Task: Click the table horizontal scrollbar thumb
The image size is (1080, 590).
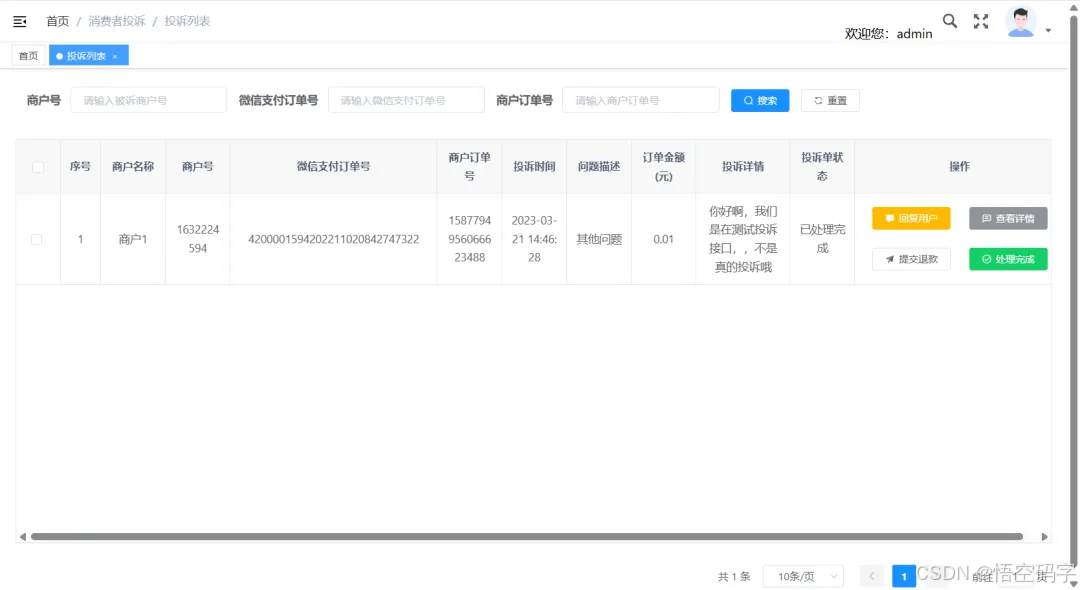Action: (x=527, y=537)
